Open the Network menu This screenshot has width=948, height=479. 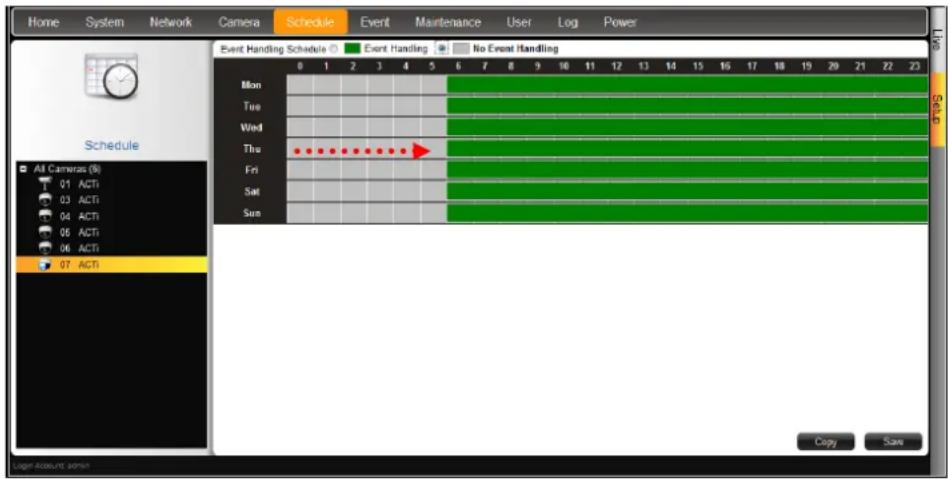point(170,22)
